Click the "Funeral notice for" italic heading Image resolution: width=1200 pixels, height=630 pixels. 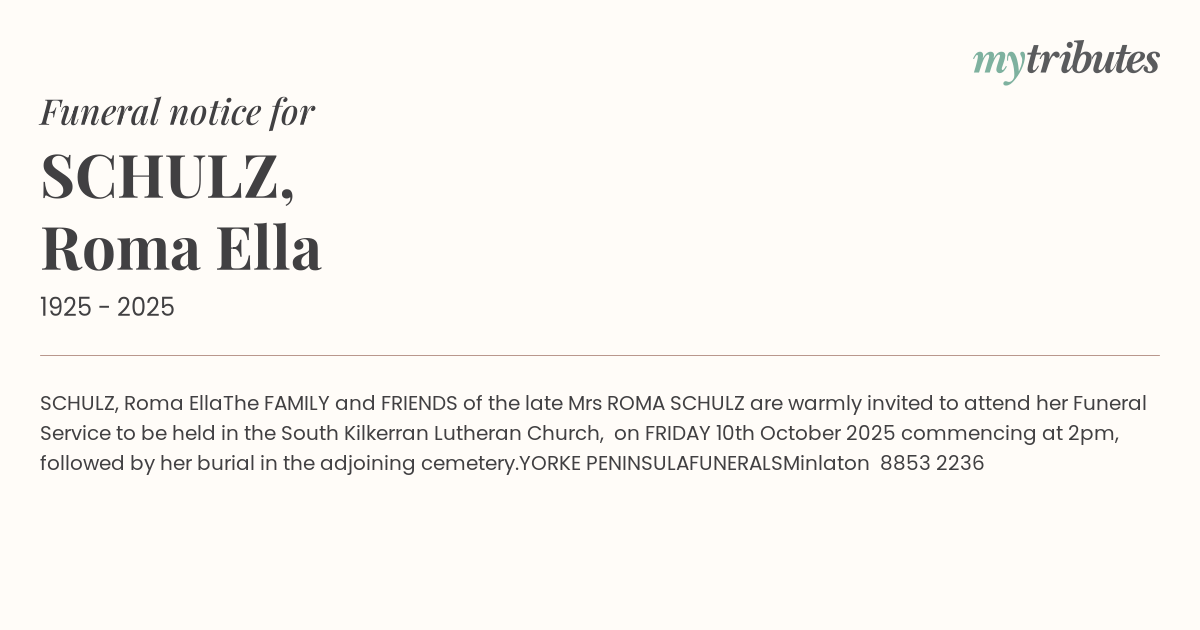click(177, 112)
